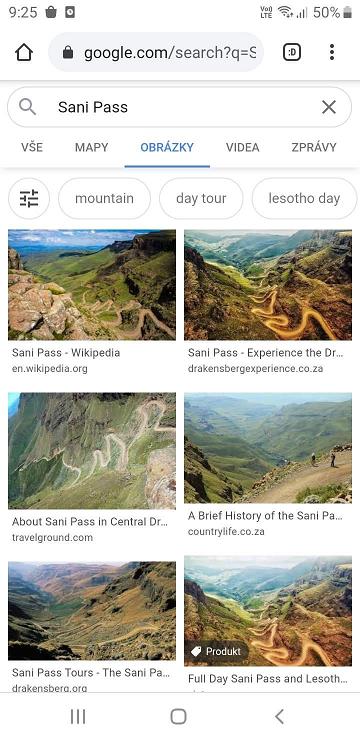
Task: Select the lesotho day suggestion chip
Action: coord(304,199)
